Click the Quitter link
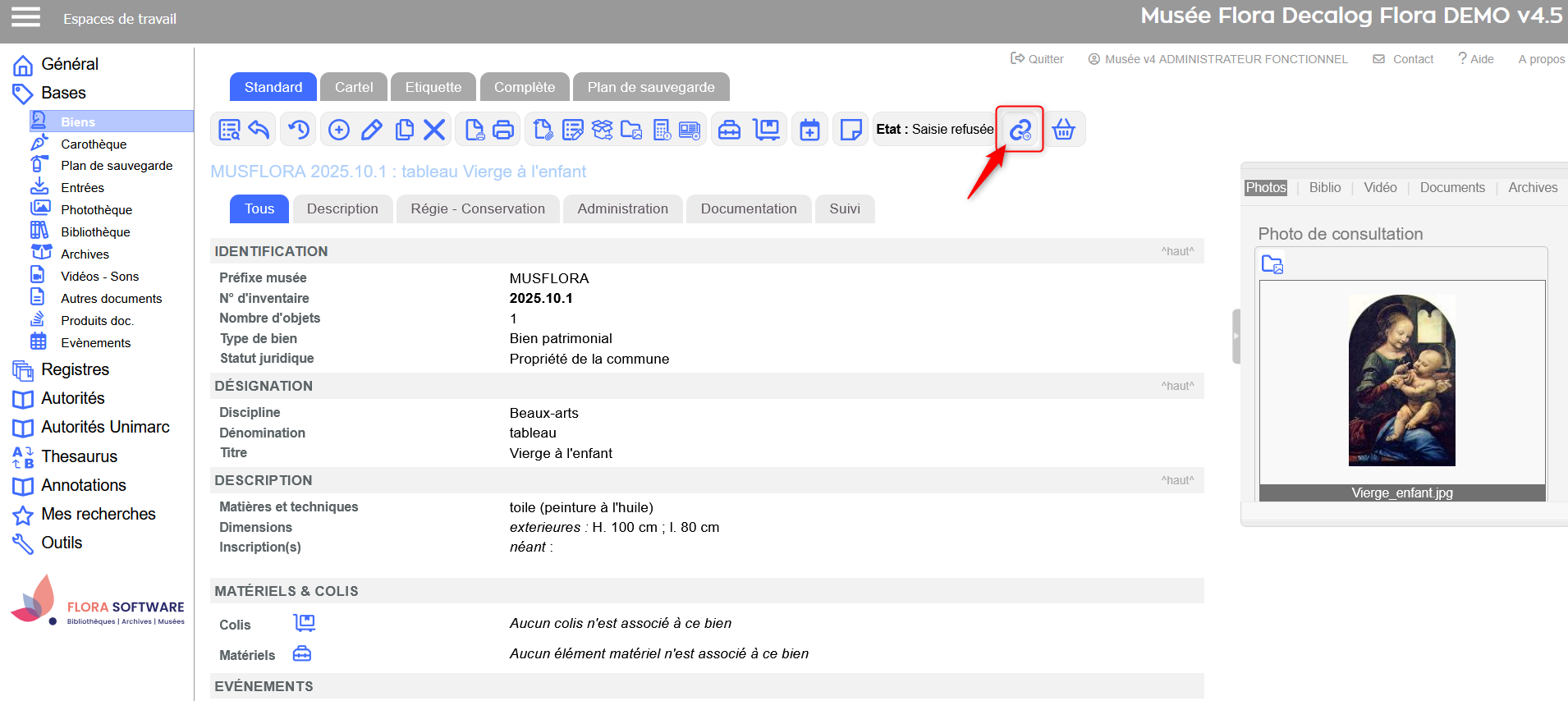This screenshot has height=701, width=1568. tap(1037, 59)
